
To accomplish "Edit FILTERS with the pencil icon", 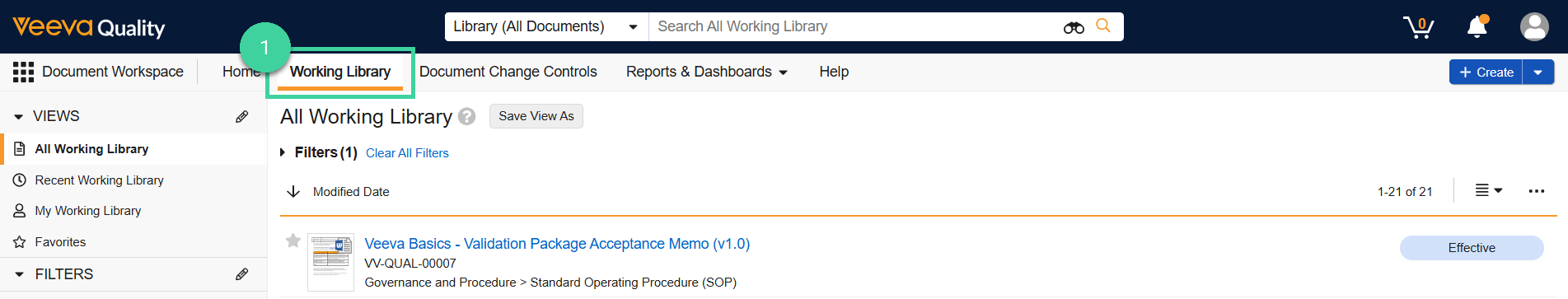I will (x=241, y=273).
